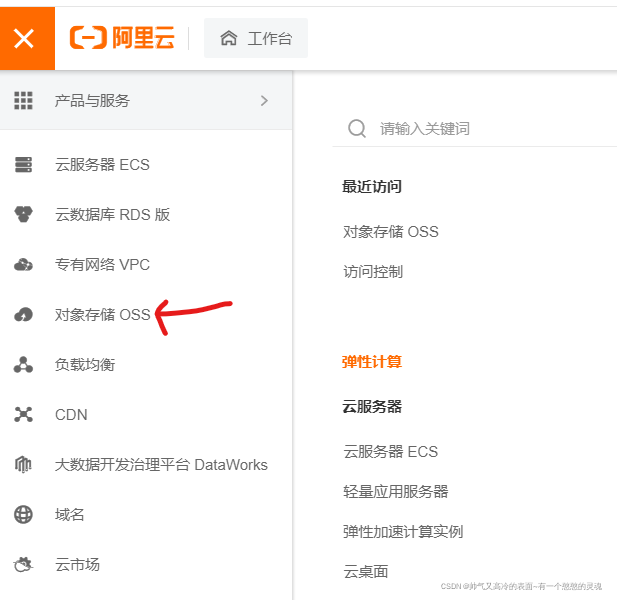This screenshot has height=600, width=617.
Task: Click the 最近访问 section heading
Action: coord(372,186)
